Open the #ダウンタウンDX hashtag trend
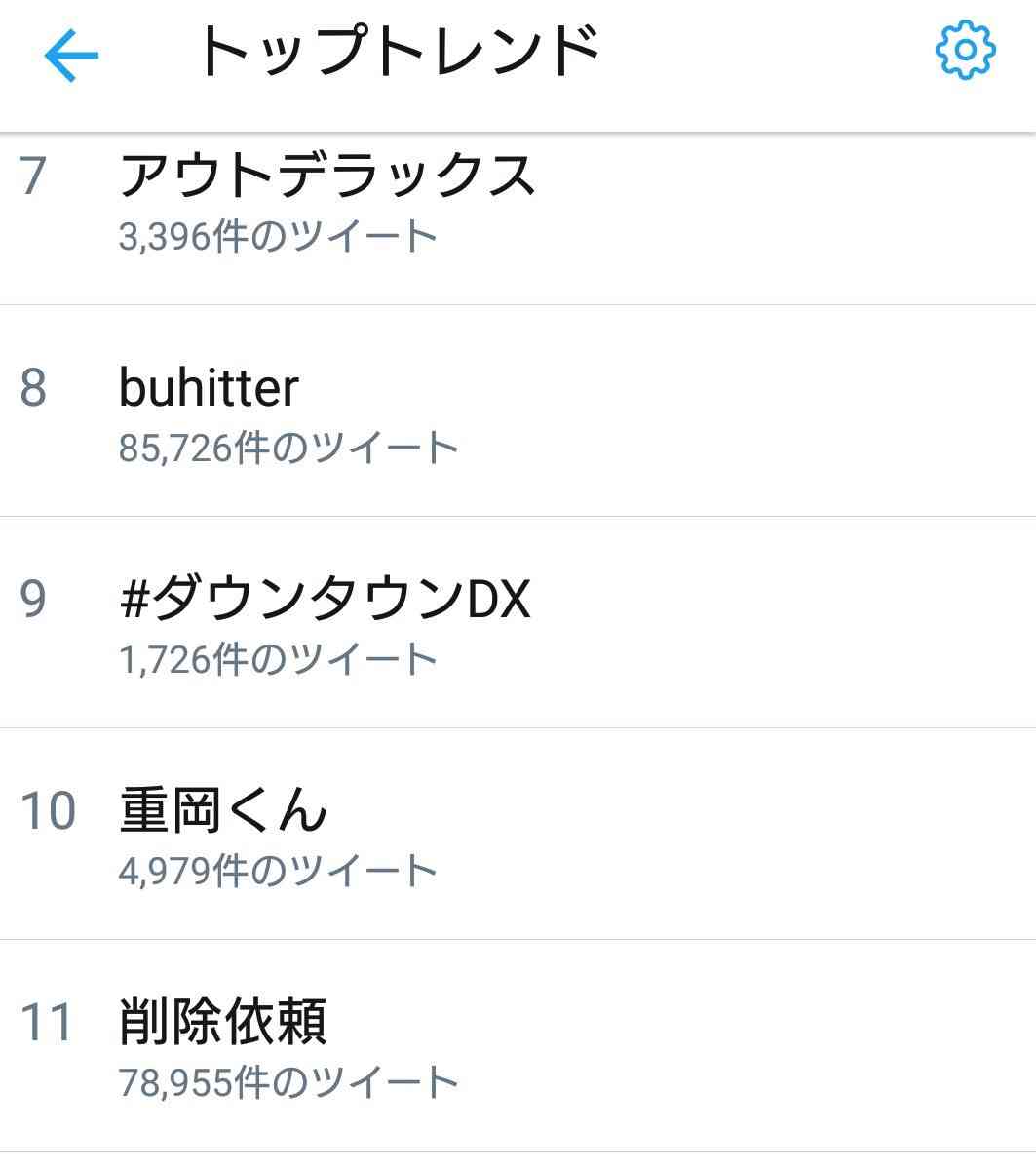Viewport: 1036px width, 1172px height. point(326,599)
